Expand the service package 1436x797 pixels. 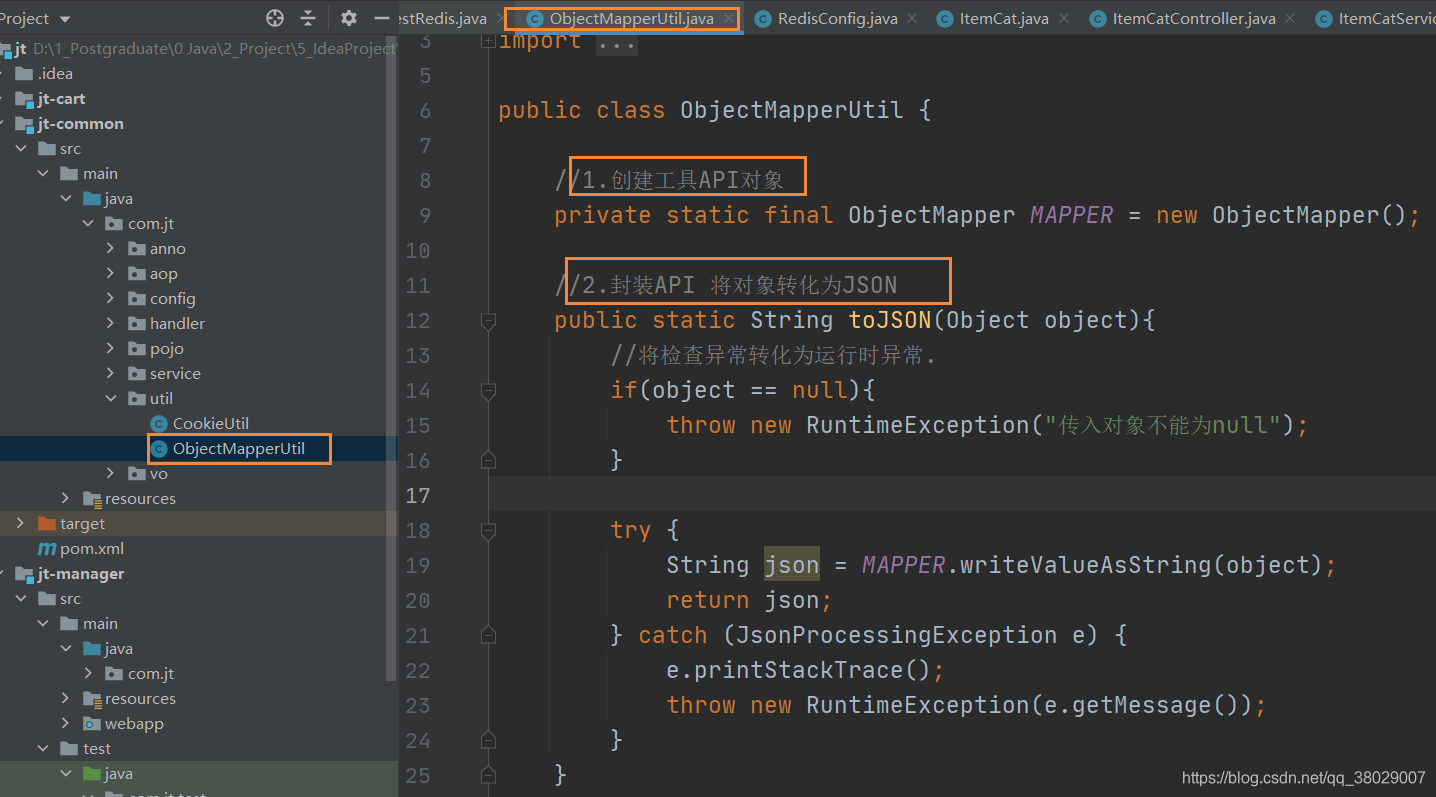[x=110, y=373]
